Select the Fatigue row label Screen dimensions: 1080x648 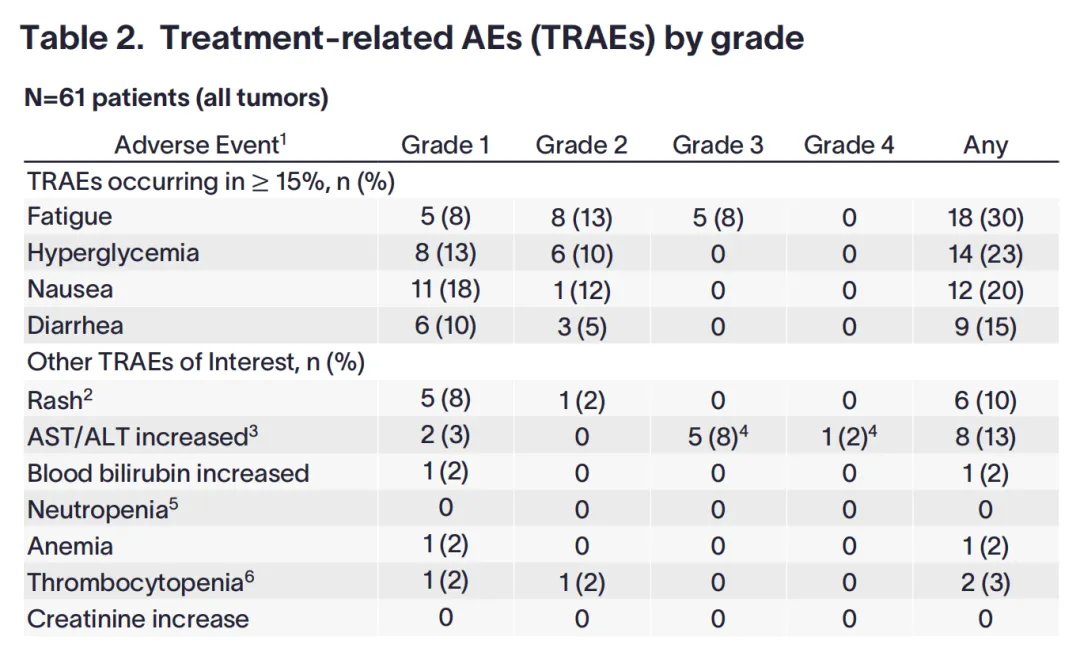(70, 217)
